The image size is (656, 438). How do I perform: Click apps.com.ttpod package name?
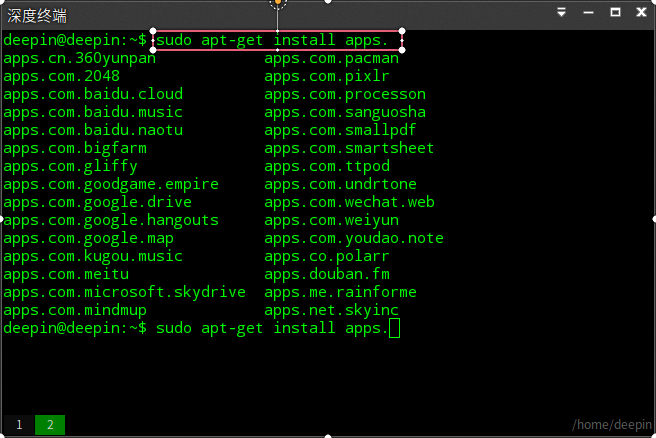(327, 166)
